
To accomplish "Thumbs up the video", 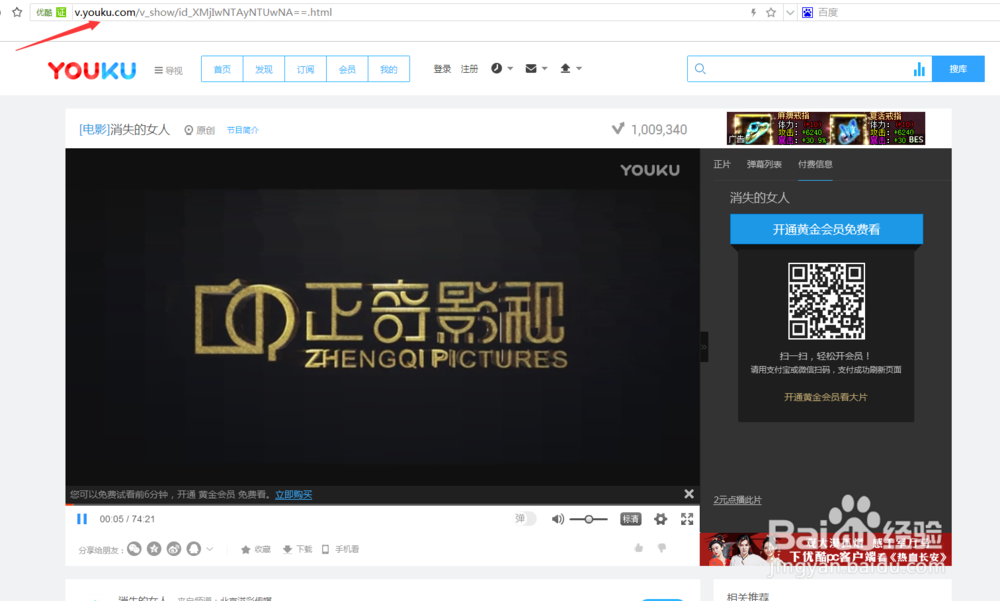I will tap(638, 548).
